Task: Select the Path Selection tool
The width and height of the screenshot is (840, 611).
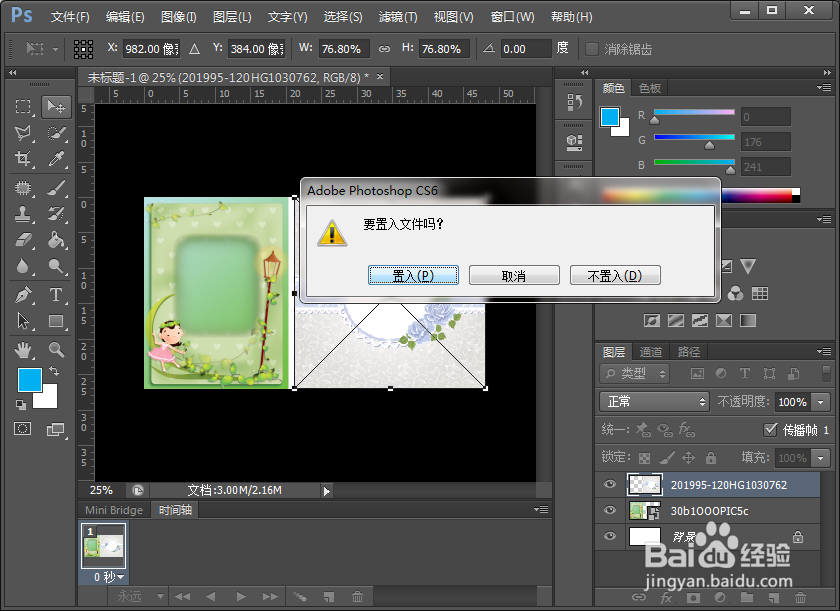Action: click(x=23, y=321)
